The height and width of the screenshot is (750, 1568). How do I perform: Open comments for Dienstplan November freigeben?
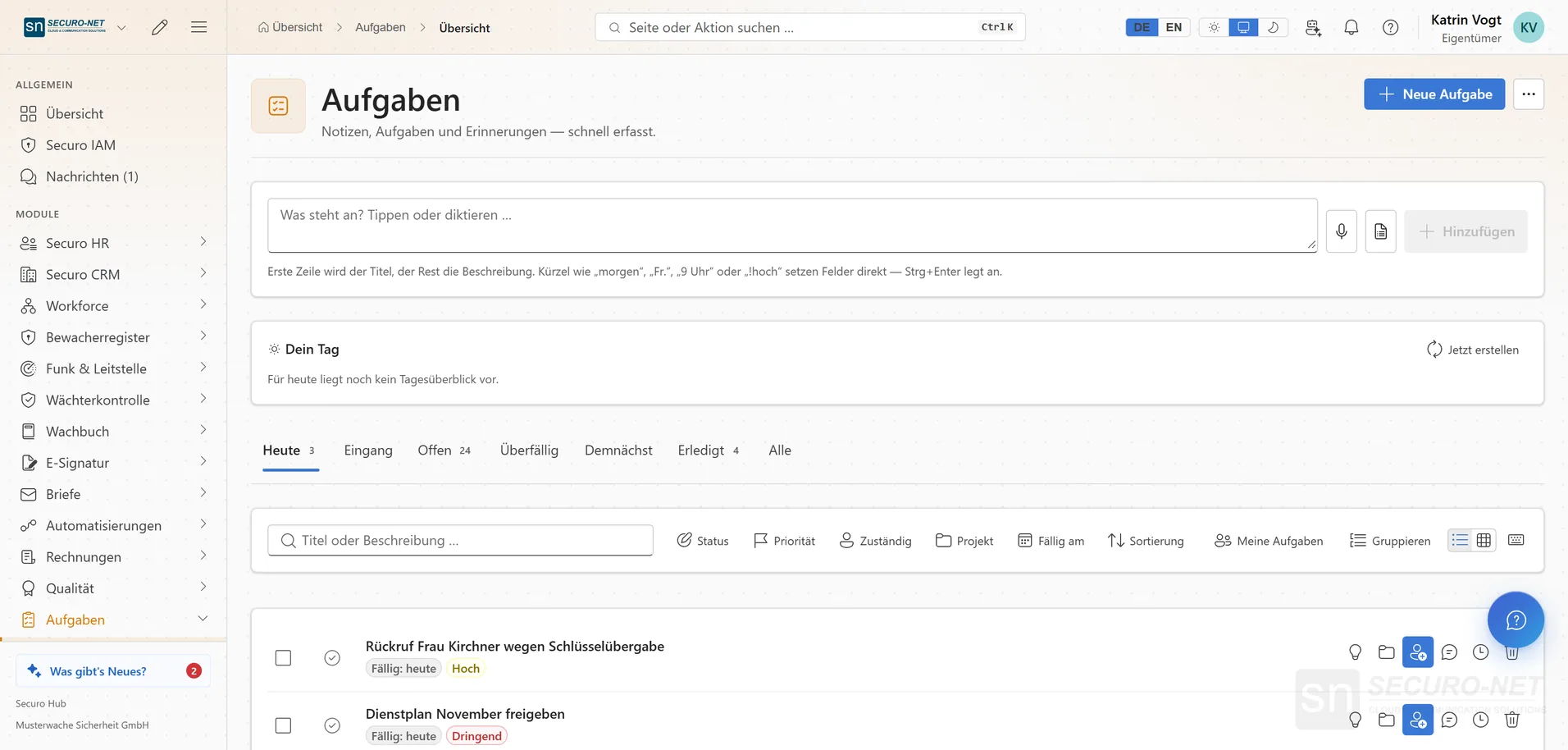1450,720
